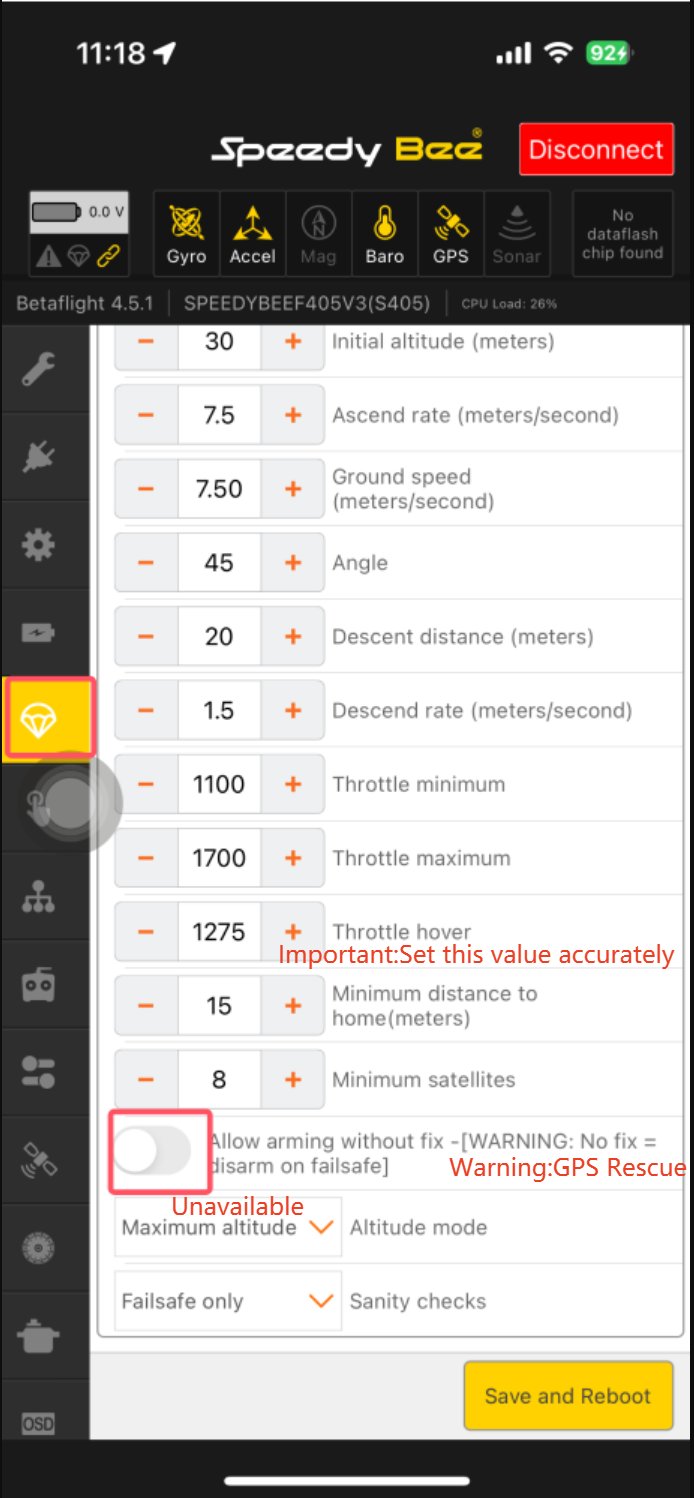694x1498 pixels.
Task: Select the Ports plug icon in sidebar
Action: 39,457
